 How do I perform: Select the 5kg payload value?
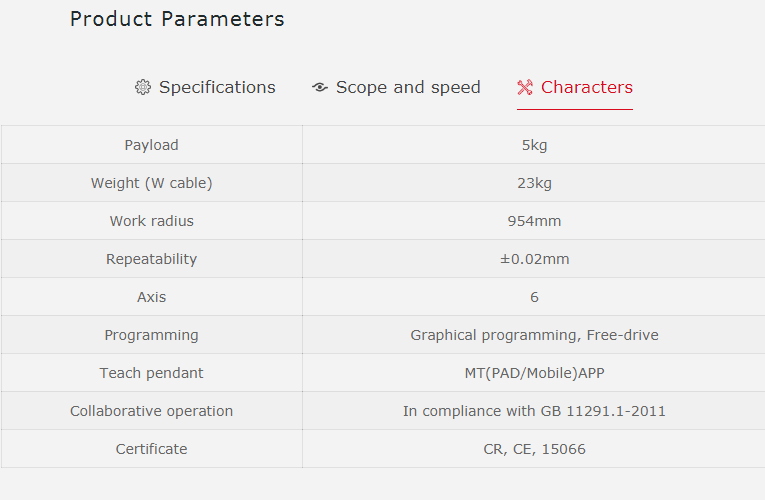[x=534, y=145]
